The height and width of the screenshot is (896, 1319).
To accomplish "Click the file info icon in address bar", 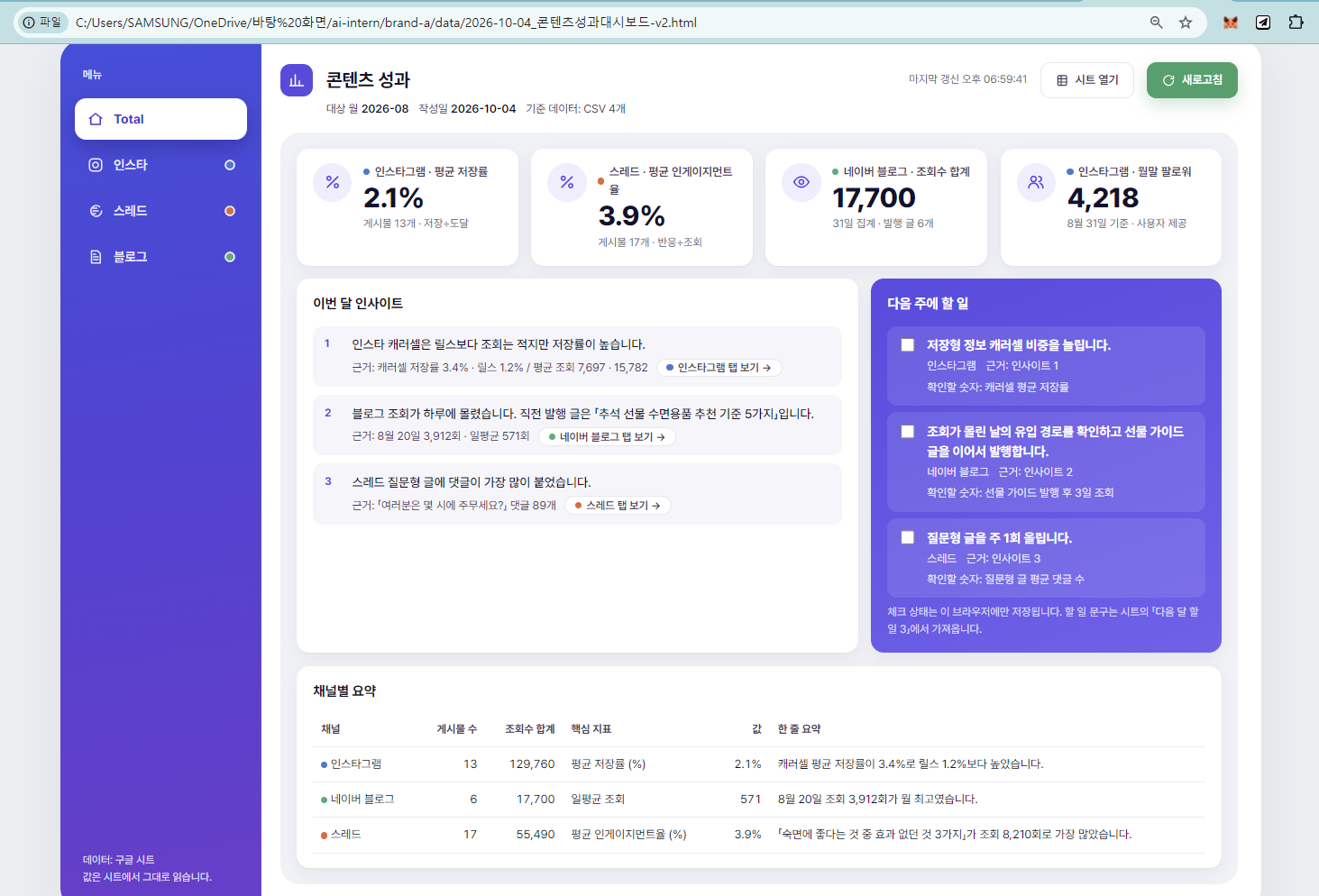I will point(41,23).
